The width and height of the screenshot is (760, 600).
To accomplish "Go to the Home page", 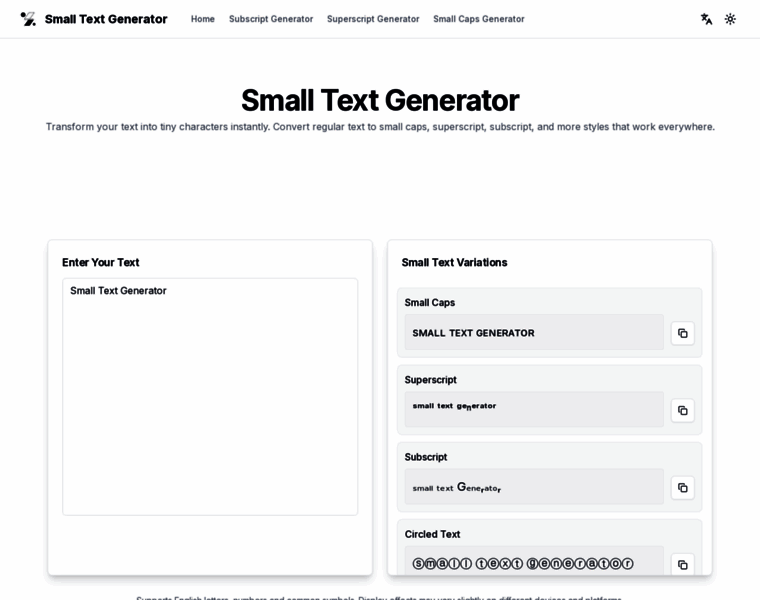I will 203,19.
